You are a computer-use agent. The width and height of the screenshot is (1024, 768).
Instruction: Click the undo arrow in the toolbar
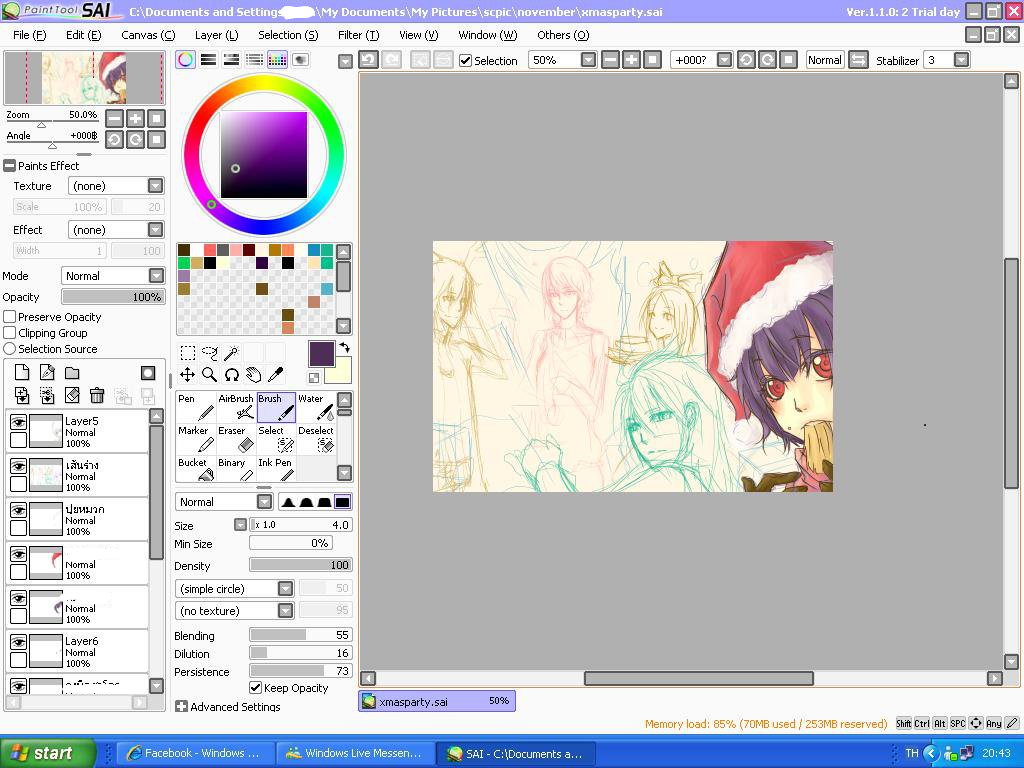click(368, 60)
